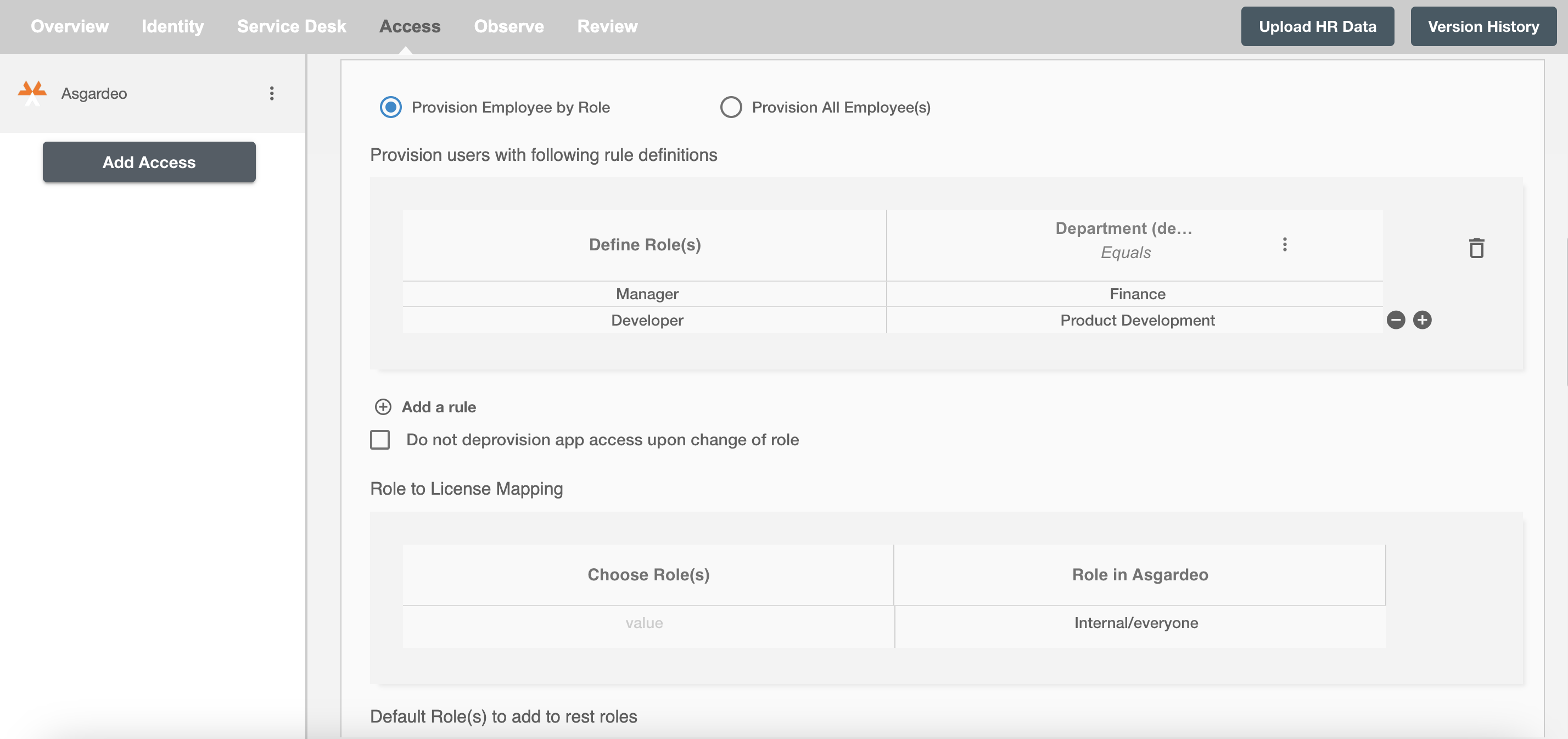Click the Asgardeo app icon in sidebar
Viewport: 1568px width, 739px height.
click(33, 92)
